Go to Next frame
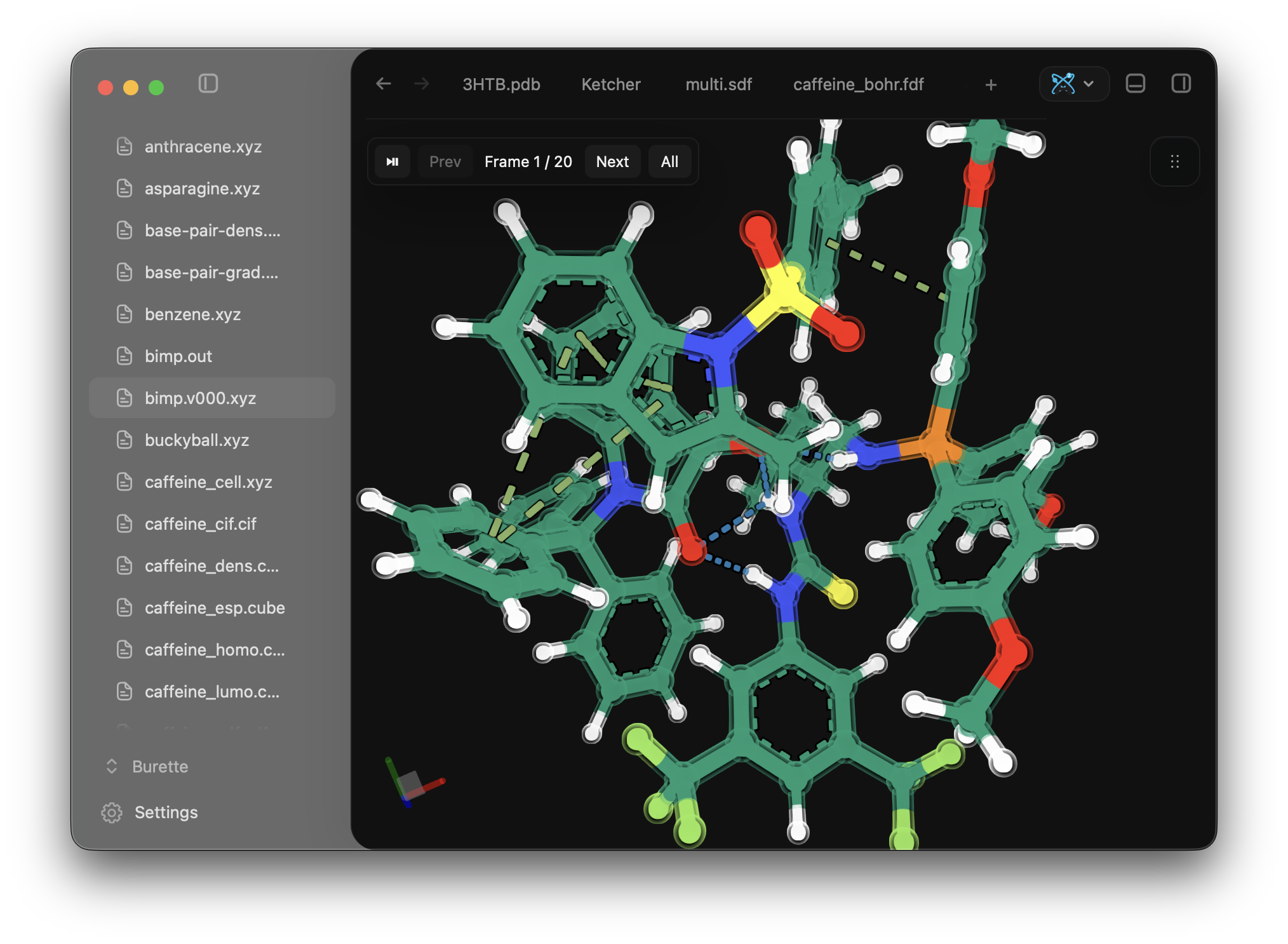Image resolution: width=1288 pixels, height=944 pixels. click(x=612, y=161)
